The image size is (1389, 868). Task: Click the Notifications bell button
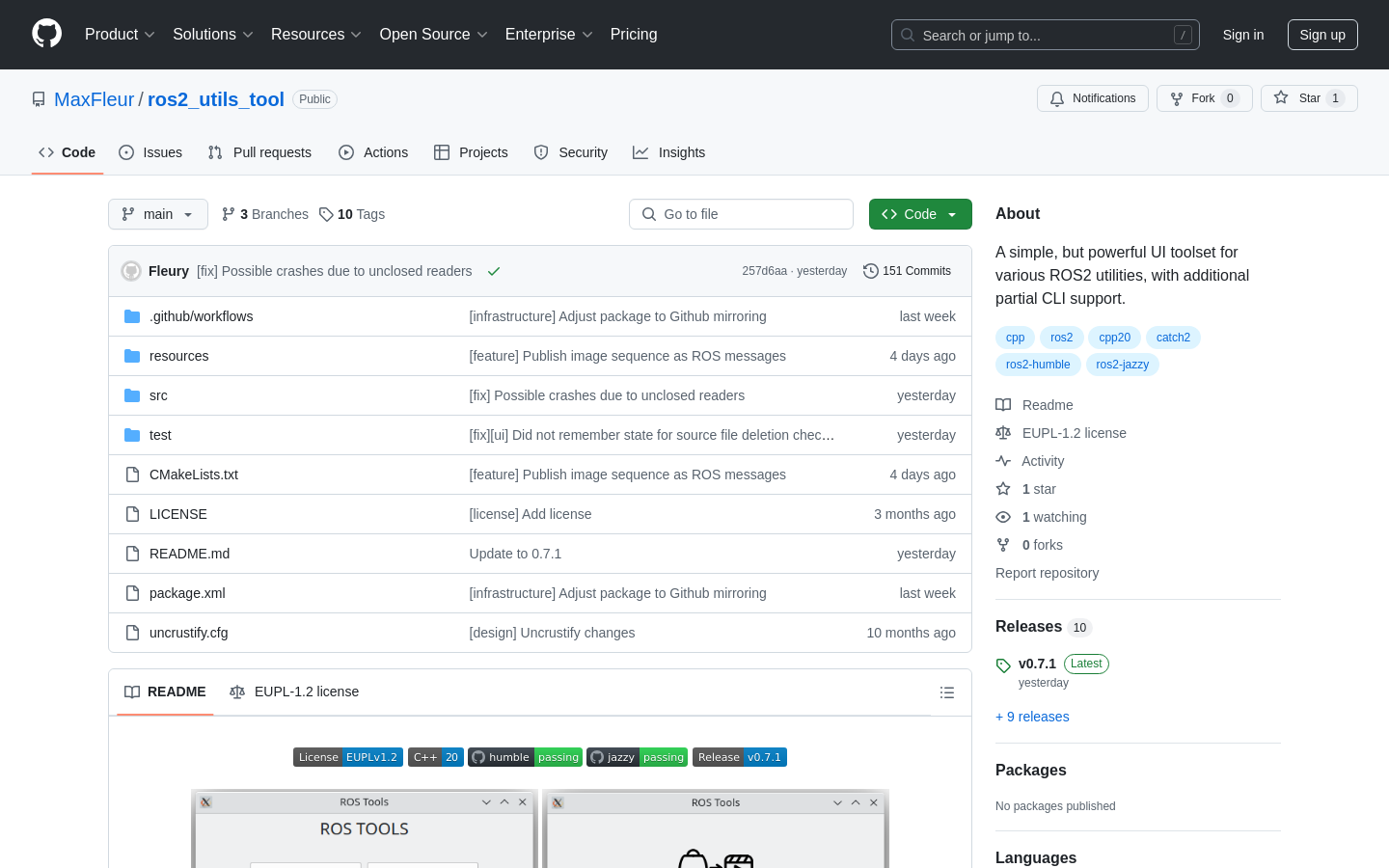1093,98
